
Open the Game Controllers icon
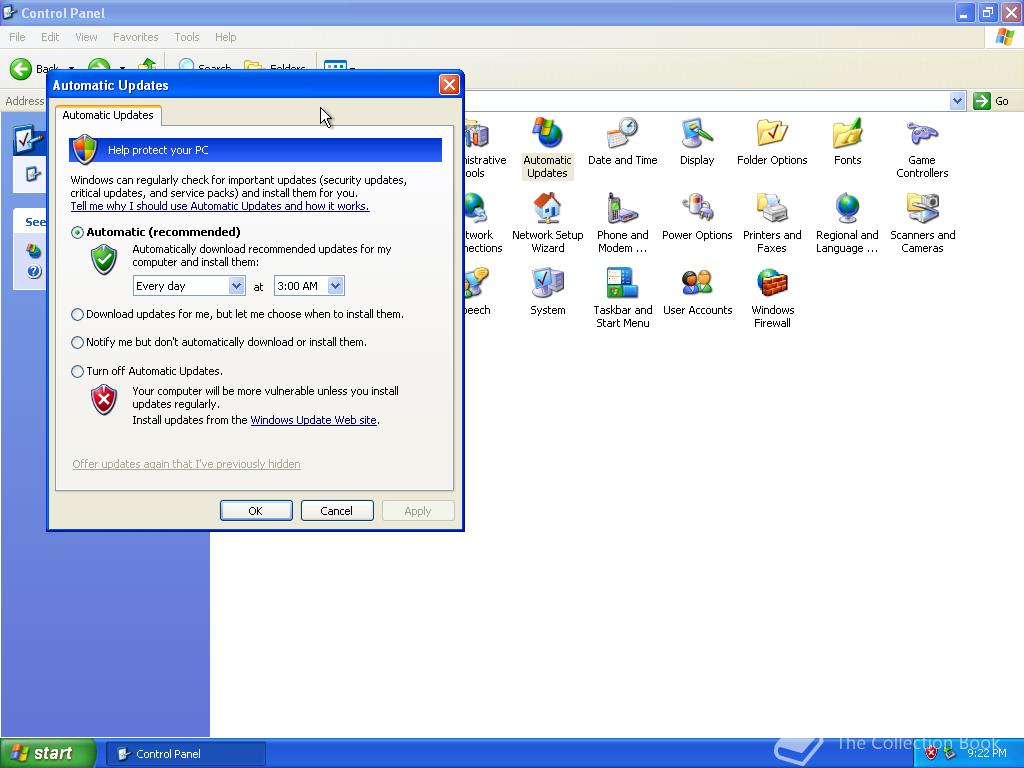pos(922,148)
